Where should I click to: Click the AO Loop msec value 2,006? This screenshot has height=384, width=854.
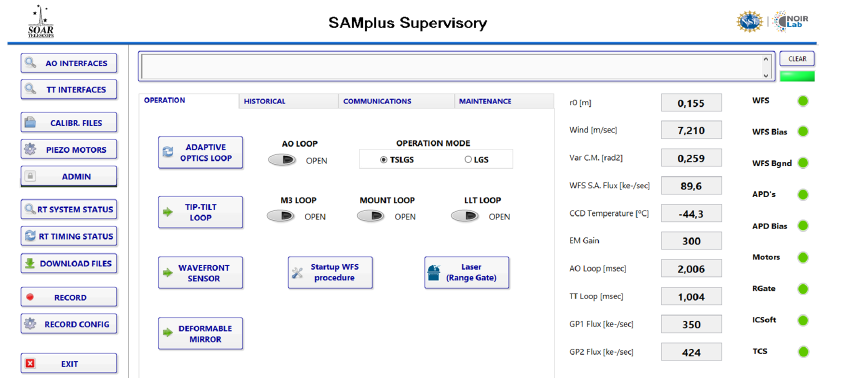click(x=691, y=269)
